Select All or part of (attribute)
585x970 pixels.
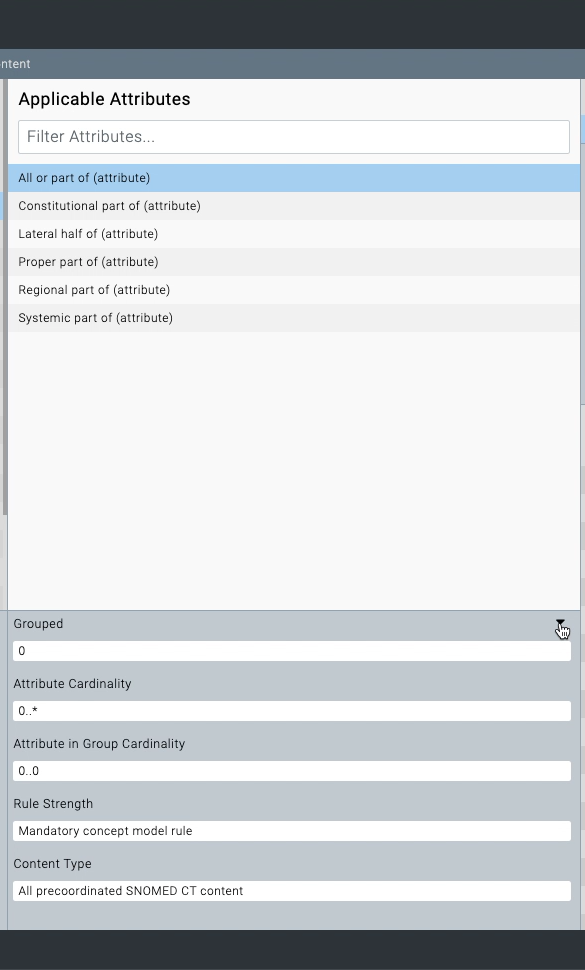(x=294, y=178)
